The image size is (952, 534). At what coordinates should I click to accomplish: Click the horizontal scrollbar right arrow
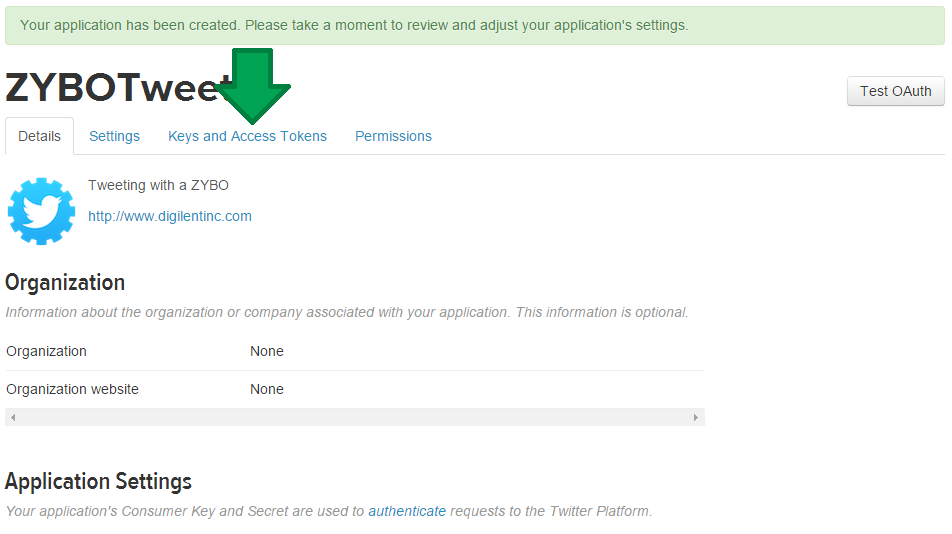click(696, 417)
